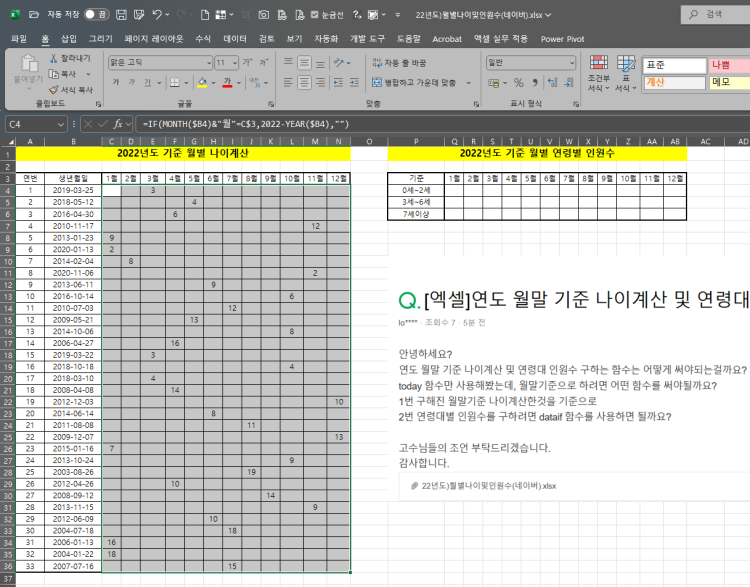Screen dimensions: 750x587
Task: Click the search (검색) box
Action: click(x=716, y=14)
